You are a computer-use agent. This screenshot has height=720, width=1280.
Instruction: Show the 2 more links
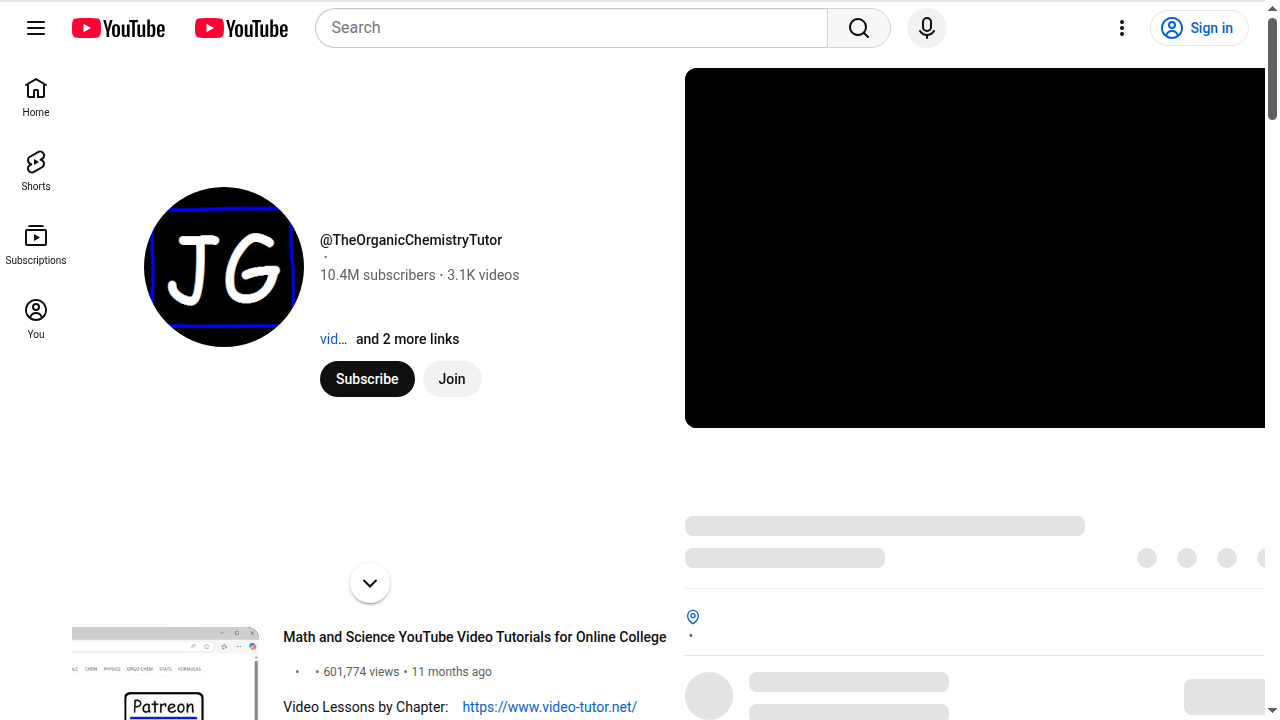pyautogui.click(x=407, y=339)
